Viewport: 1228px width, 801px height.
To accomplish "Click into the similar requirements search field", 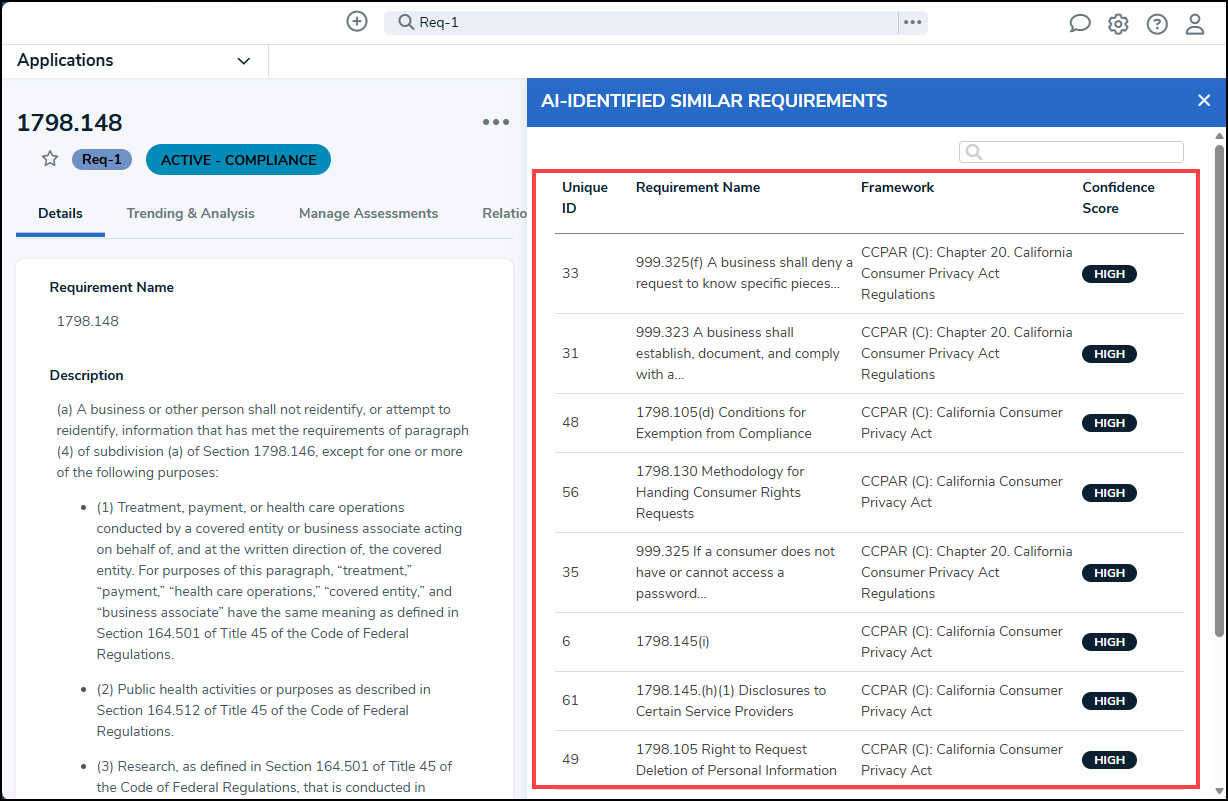I will tap(1071, 152).
